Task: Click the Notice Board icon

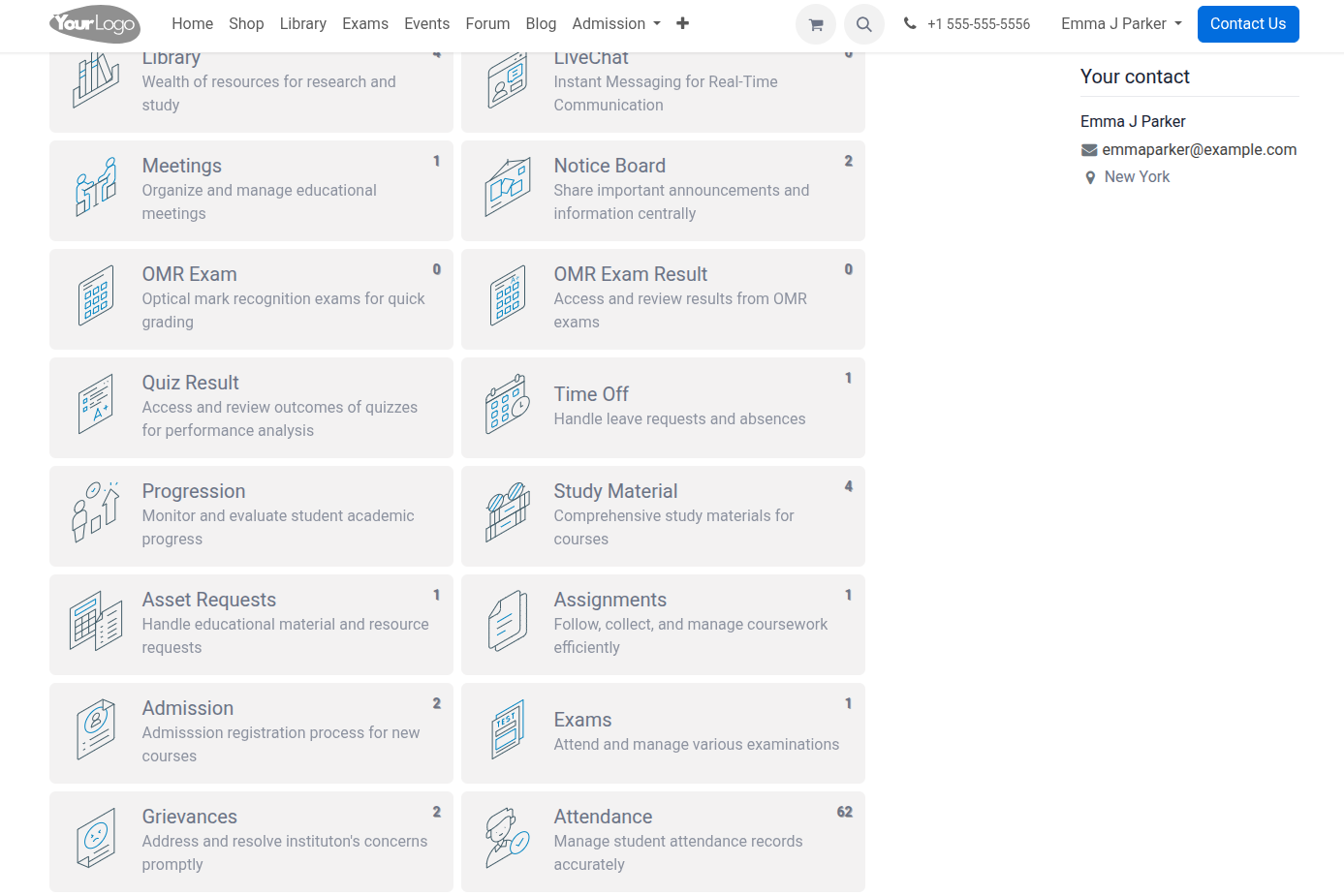Action: 508,188
